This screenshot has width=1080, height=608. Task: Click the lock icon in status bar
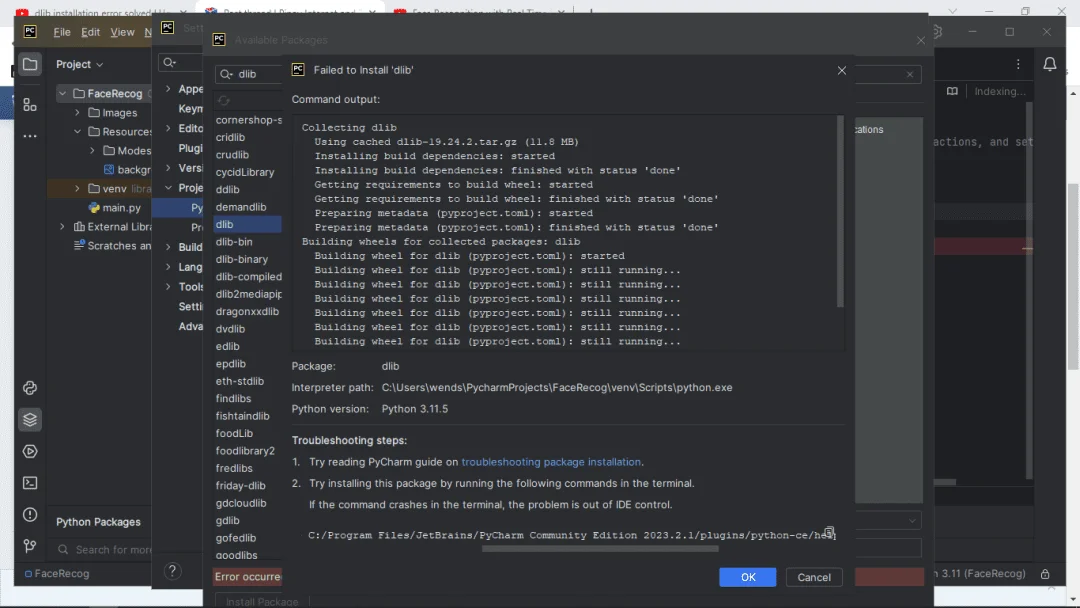[x=1045, y=574]
